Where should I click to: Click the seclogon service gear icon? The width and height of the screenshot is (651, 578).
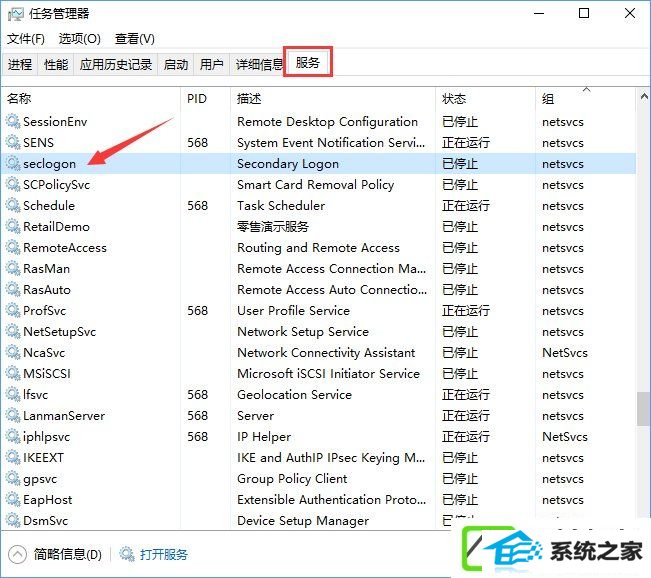pyautogui.click(x=13, y=164)
